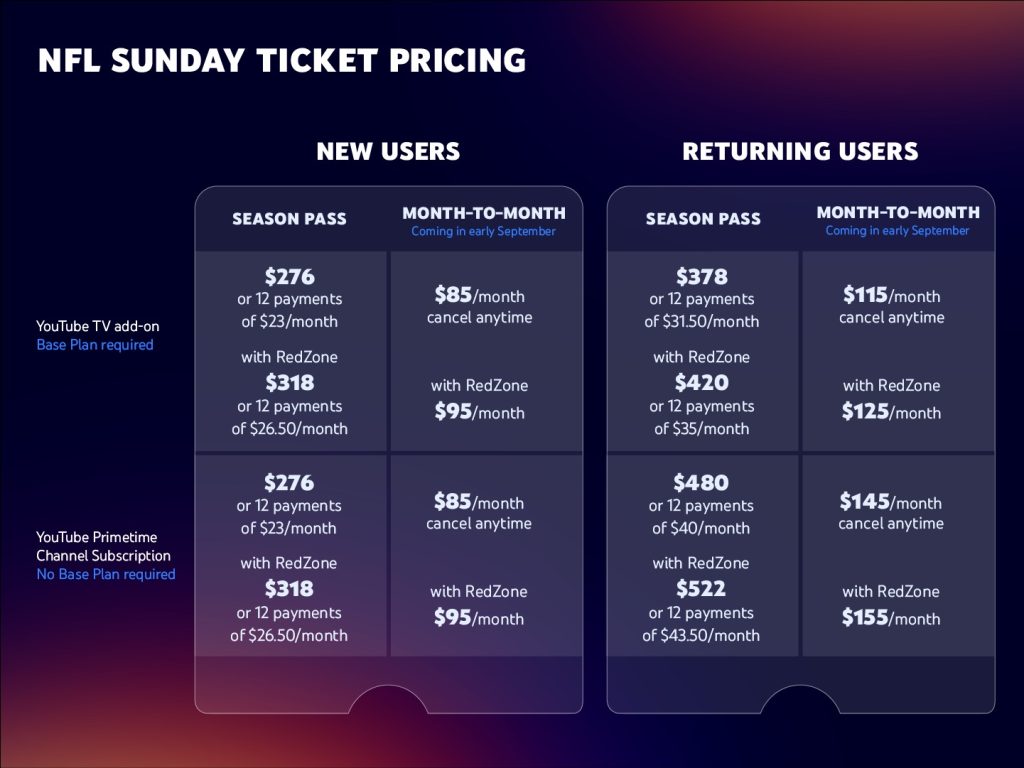This screenshot has height=768, width=1024.
Task: Click YouTube Primetime Channel Subscription row label
Action: coord(103,546)
